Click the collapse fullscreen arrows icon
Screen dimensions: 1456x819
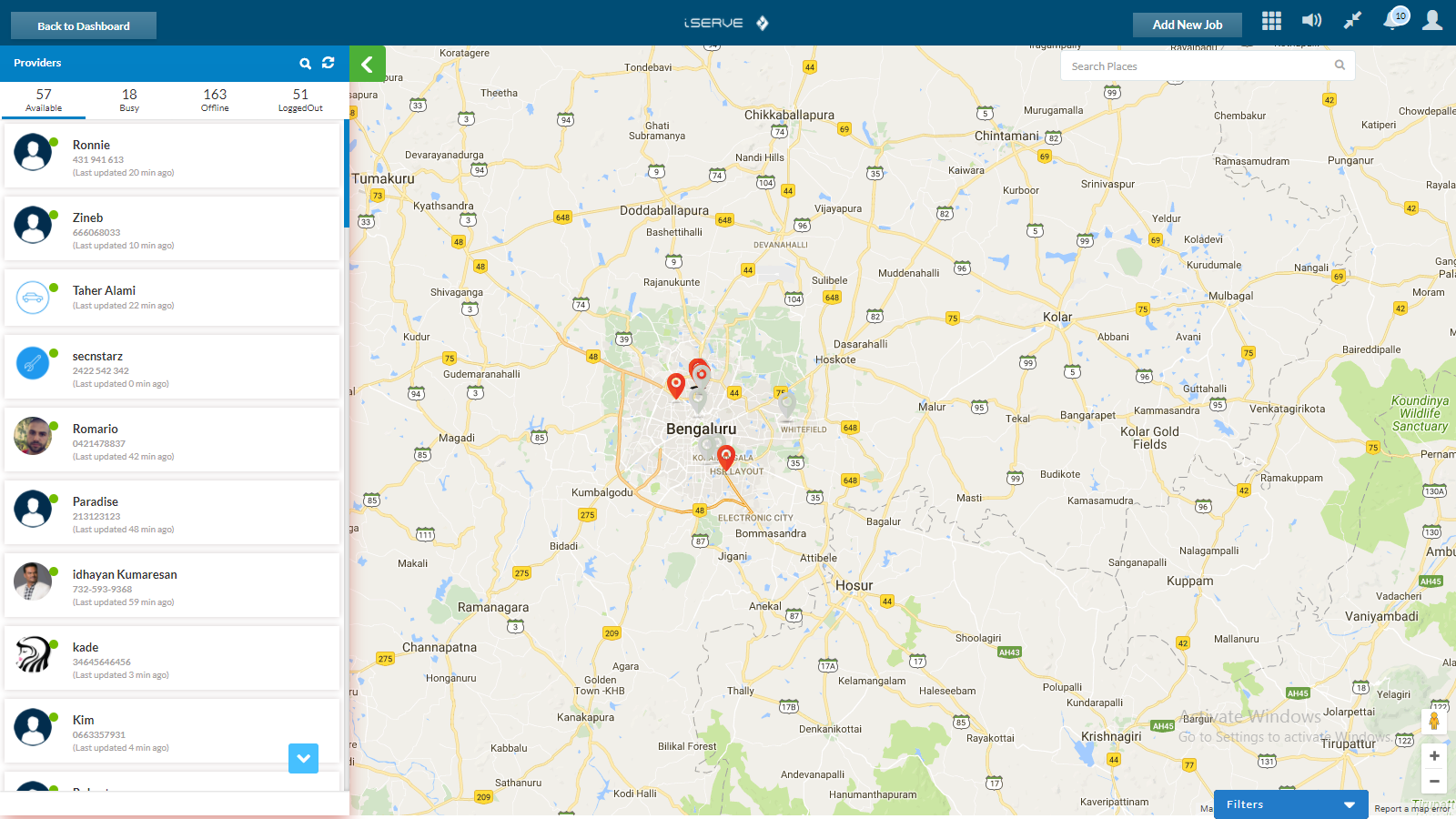(1353, 20)
